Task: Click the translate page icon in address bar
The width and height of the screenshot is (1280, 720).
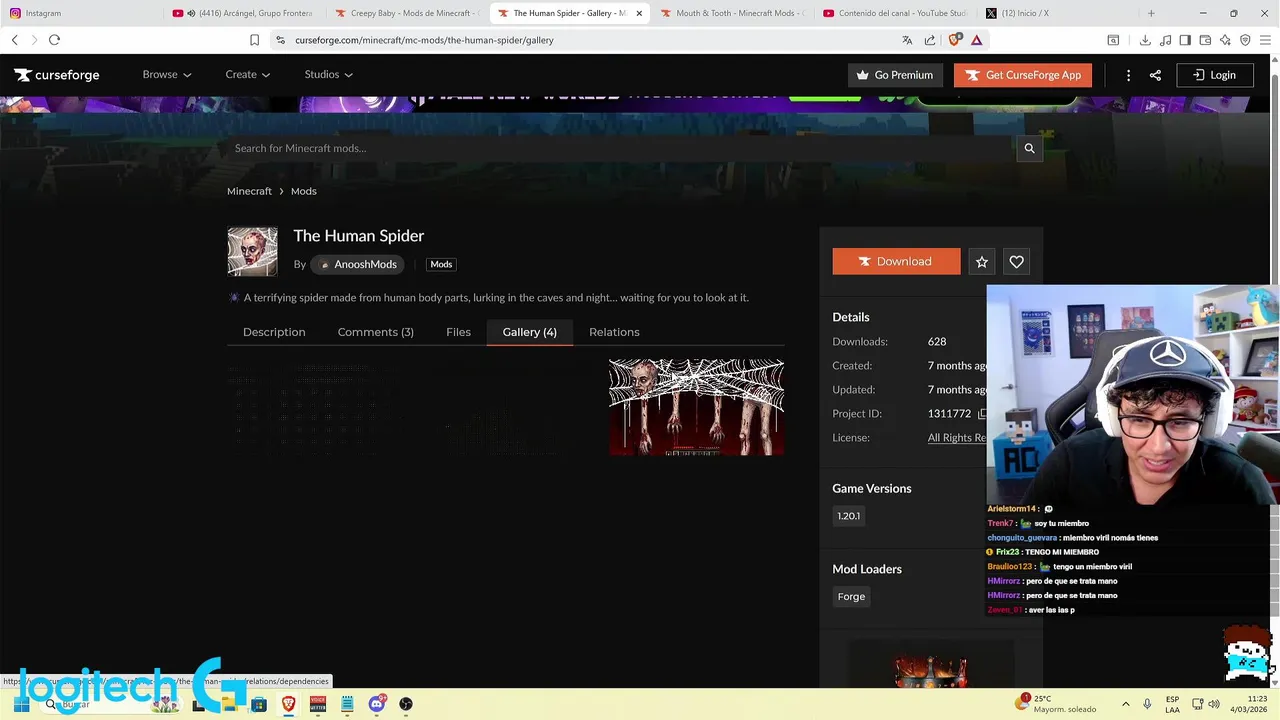Action: [907, 40]
